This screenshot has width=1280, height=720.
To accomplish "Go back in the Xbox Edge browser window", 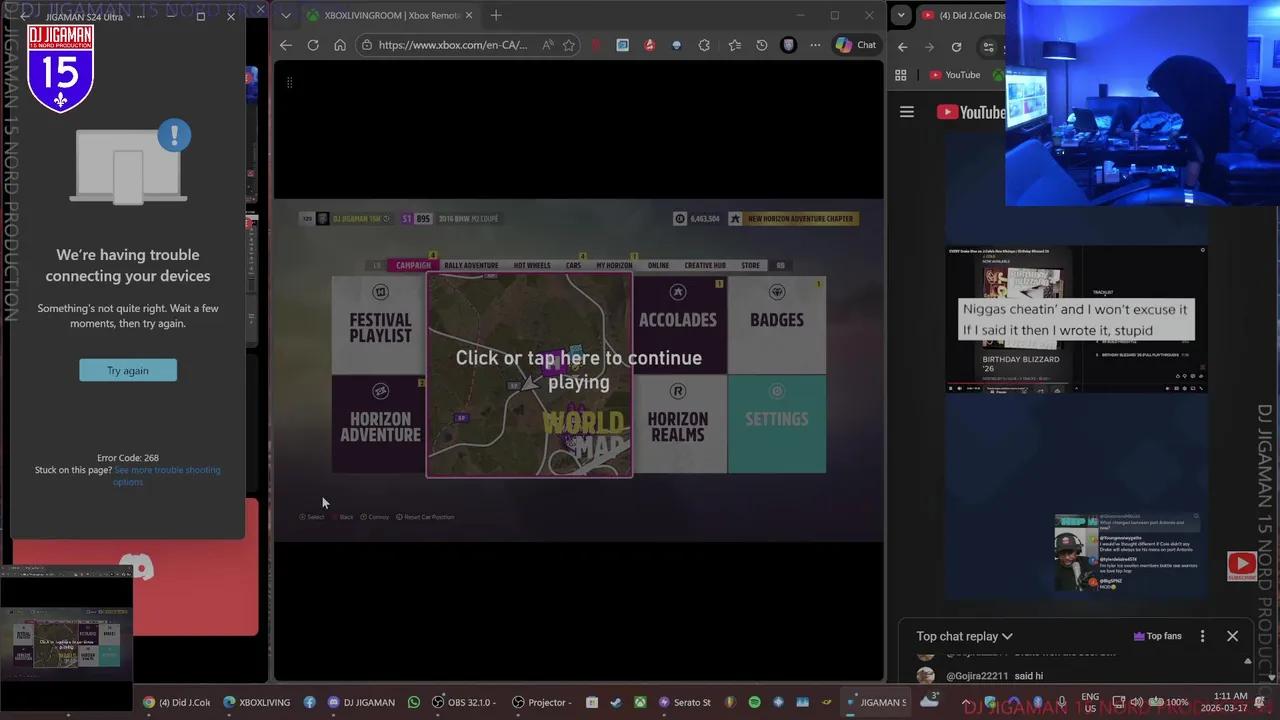I will (x=286, y=45).
